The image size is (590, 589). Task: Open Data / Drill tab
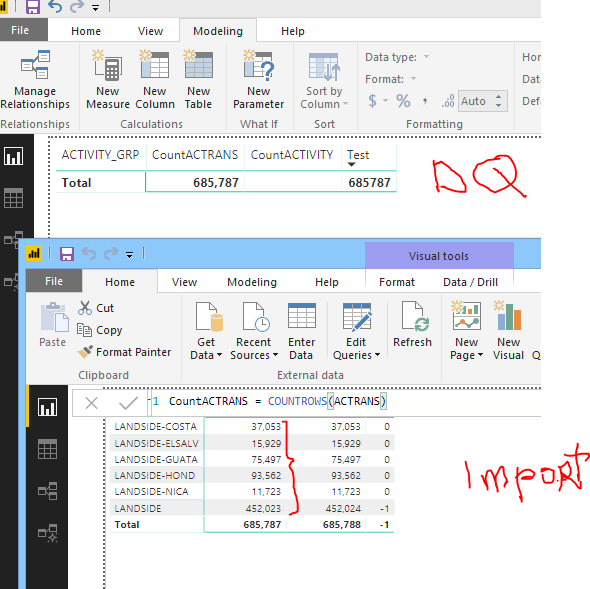tap(470, 282)
